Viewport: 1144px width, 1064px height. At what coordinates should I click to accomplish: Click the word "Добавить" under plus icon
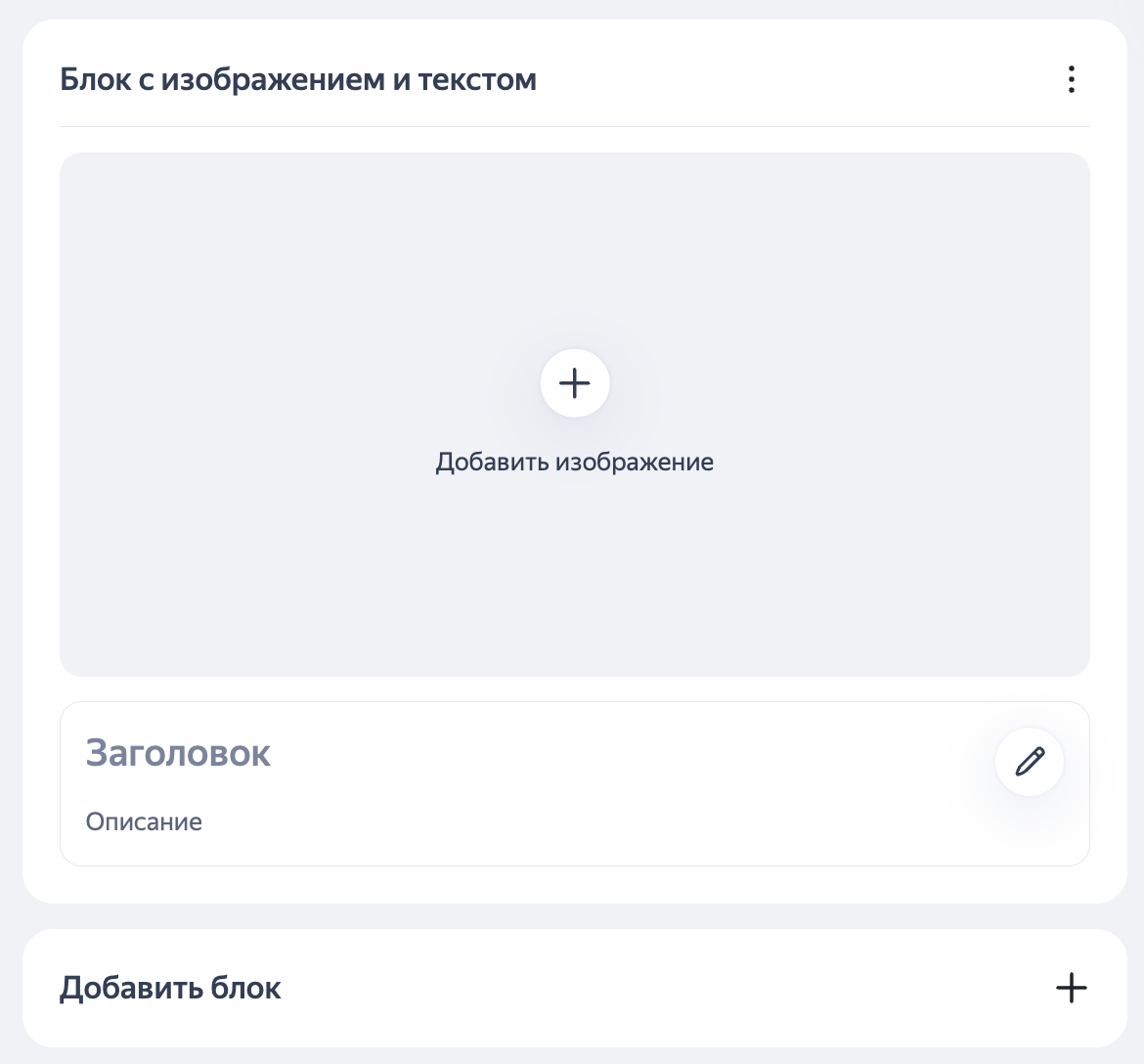pos(492,462)
